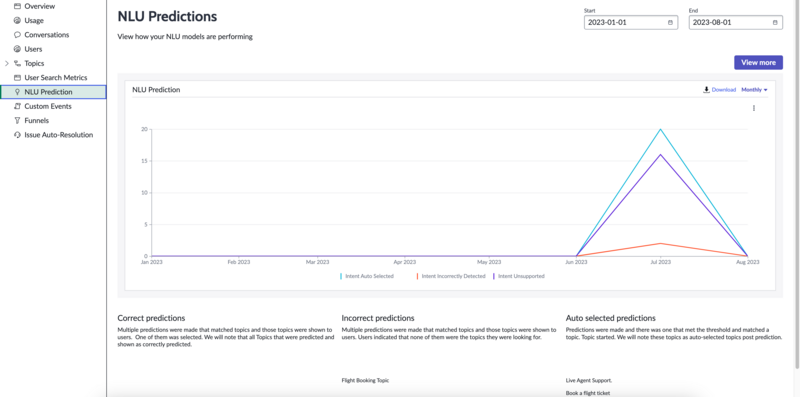Viewport: 800px width, 397px height.
Task: Expand the Topics tree chevron
Action: point(7,63)
